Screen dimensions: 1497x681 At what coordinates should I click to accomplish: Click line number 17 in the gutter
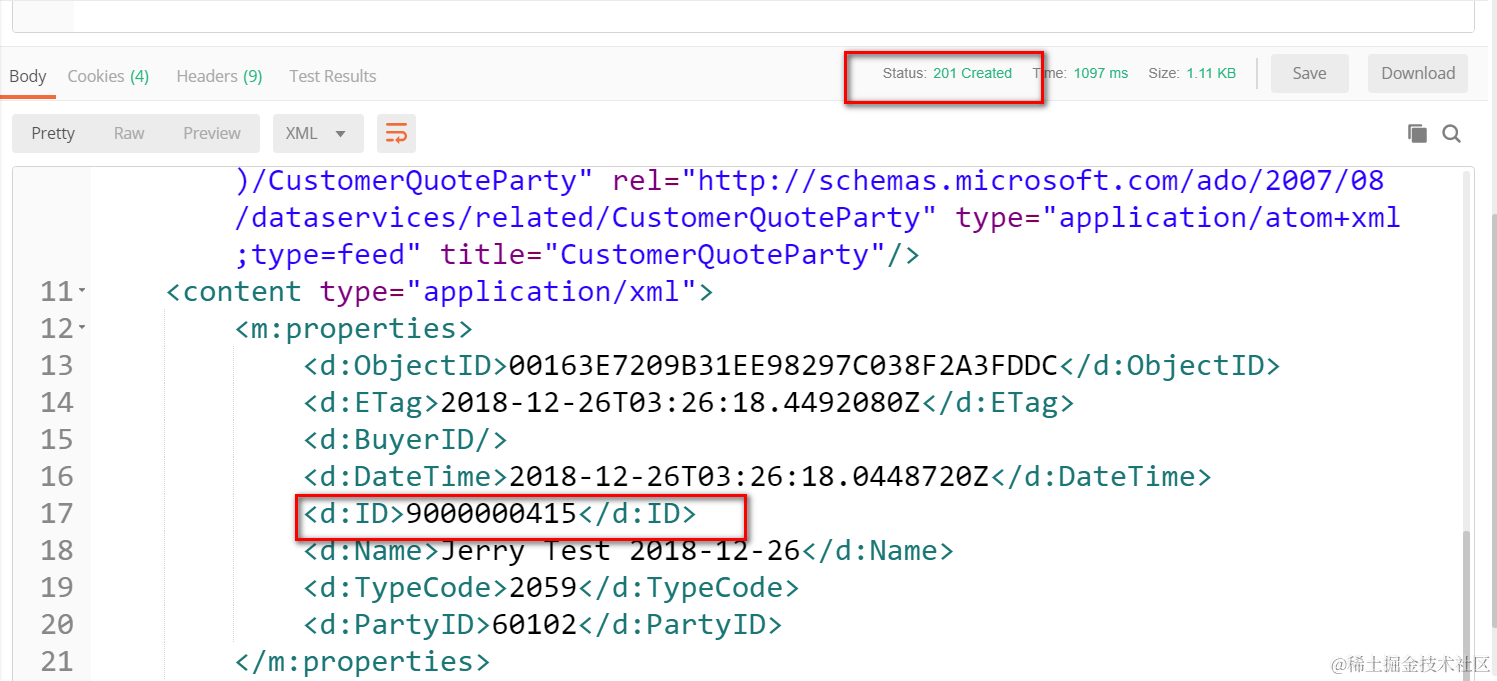coord(57,513)
